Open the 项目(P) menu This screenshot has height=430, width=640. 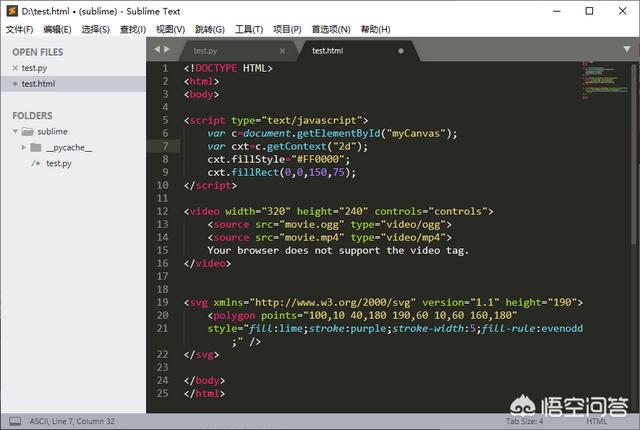point(287,29)
